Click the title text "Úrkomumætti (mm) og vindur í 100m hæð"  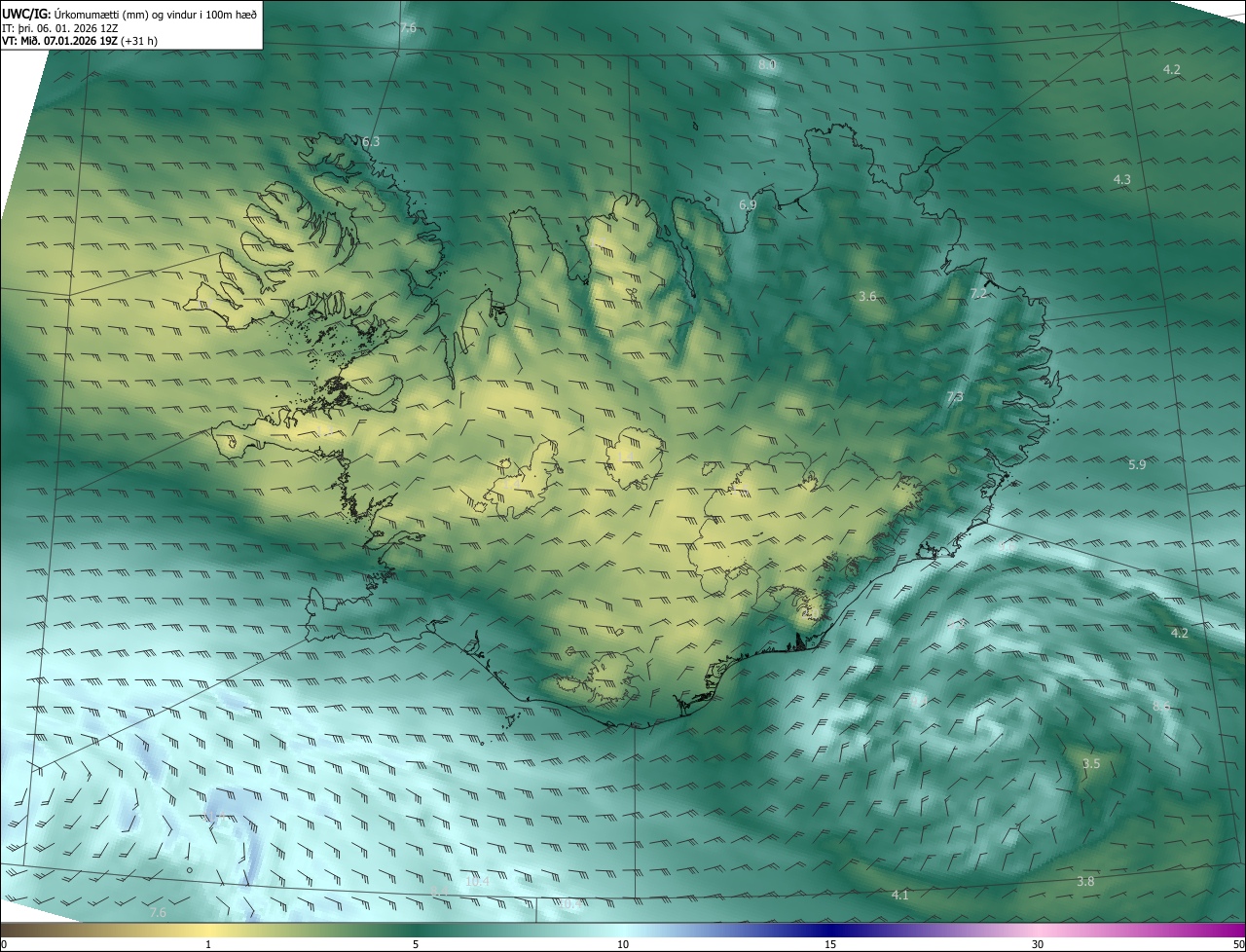(153, 14)
